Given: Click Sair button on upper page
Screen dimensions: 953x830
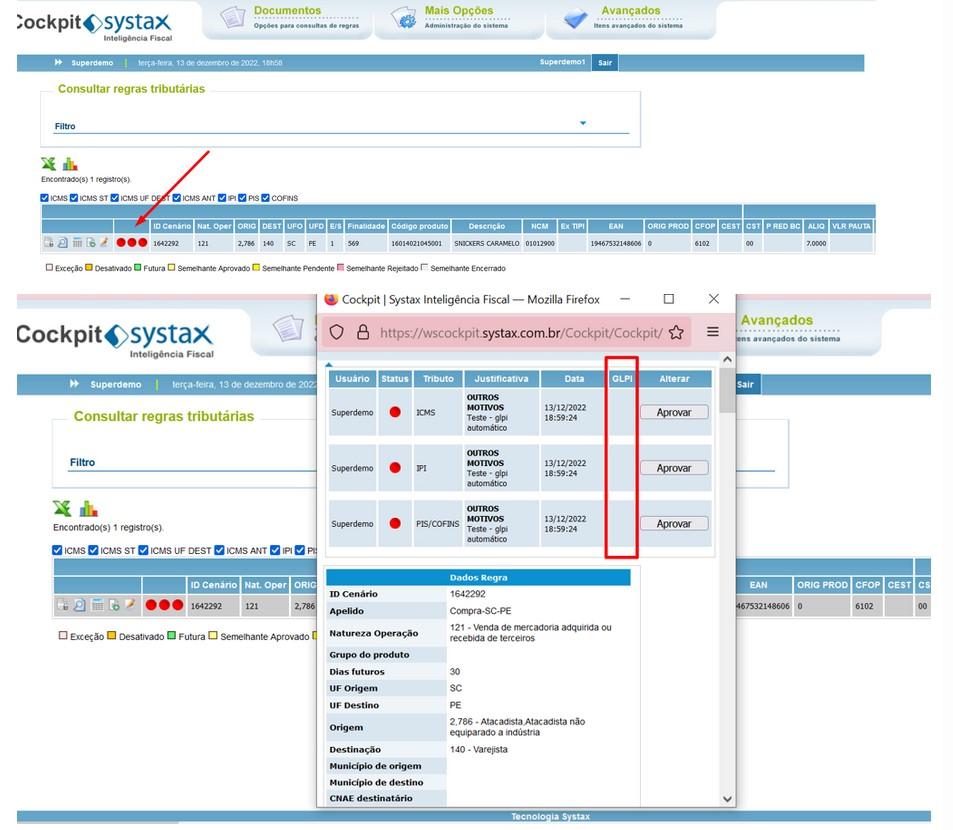Looking at the screenshot, I should 605,63.
